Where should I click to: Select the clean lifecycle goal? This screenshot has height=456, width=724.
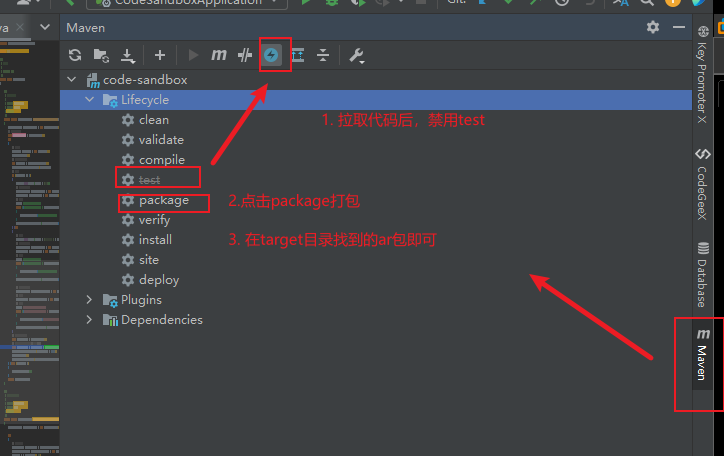pyautogui.click(x=153, y=120)
